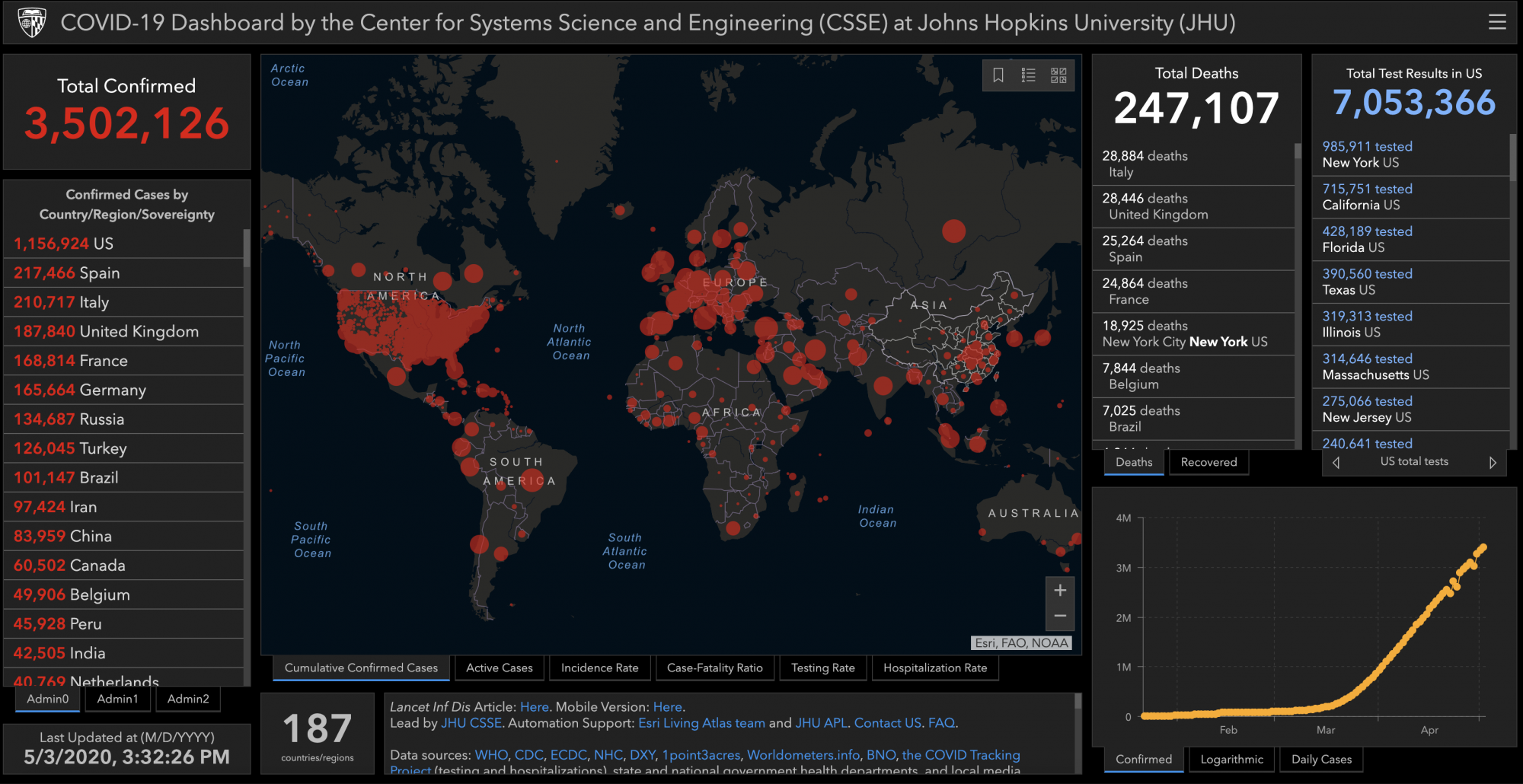Image resolution: width=1523 pixels, height=784 pixels.
Task: Select New York City deaths entry
Action: 1193,334
